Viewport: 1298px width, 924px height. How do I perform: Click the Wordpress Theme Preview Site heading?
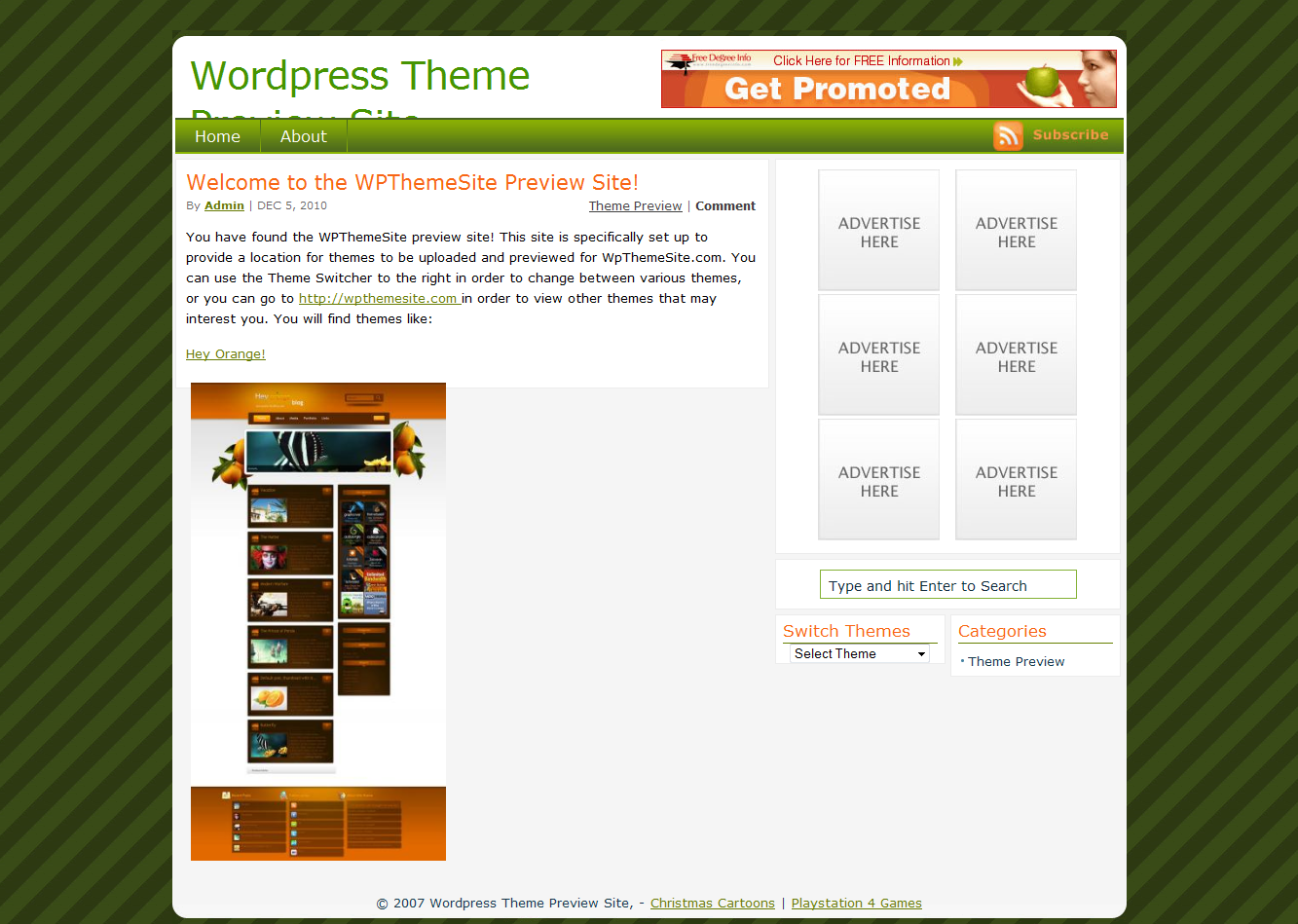click(360, 77)
